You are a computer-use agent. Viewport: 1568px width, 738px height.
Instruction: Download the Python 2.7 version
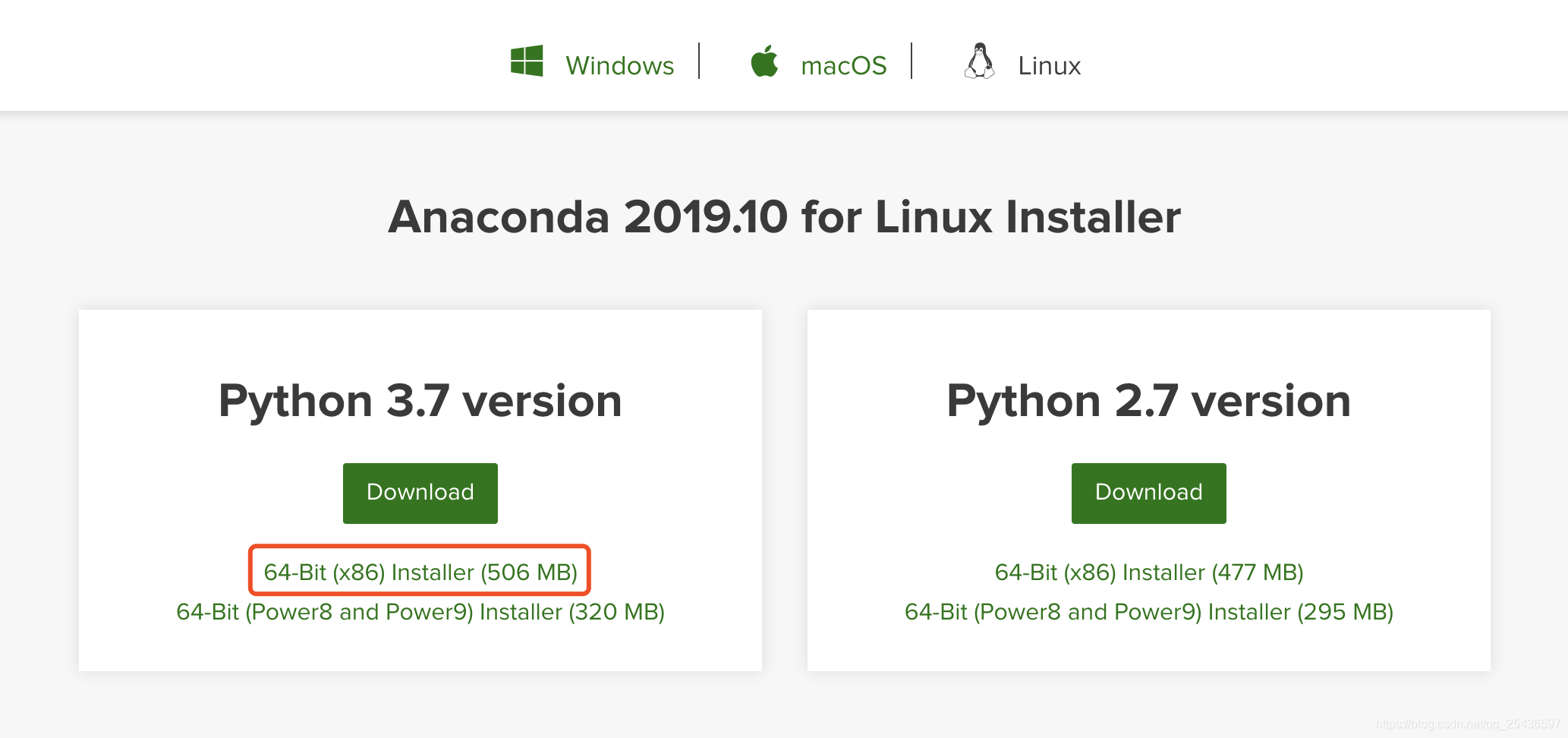click(1149, 493)
